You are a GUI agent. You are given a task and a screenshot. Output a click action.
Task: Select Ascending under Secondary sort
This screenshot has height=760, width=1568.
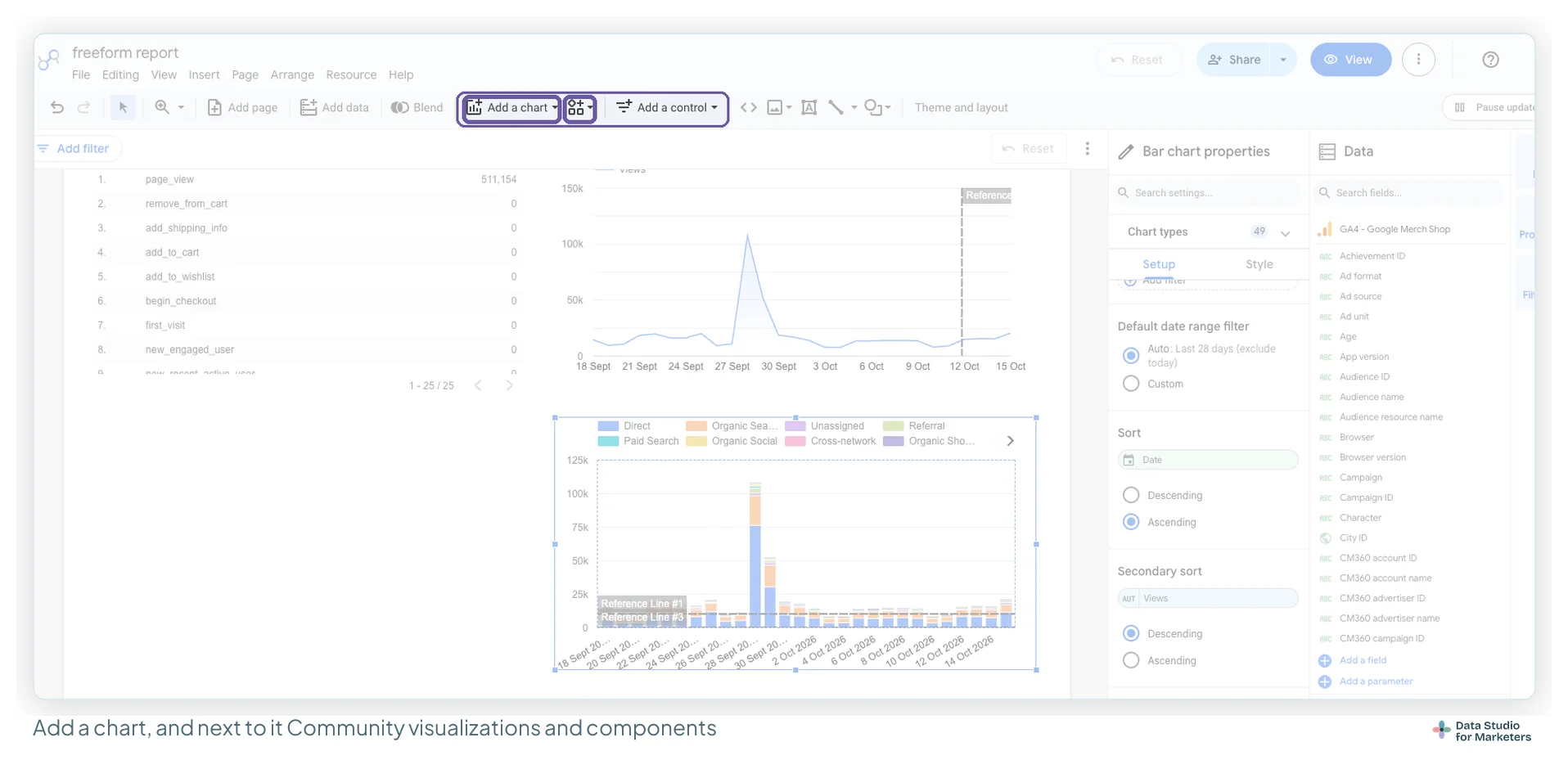[1130, 660]
